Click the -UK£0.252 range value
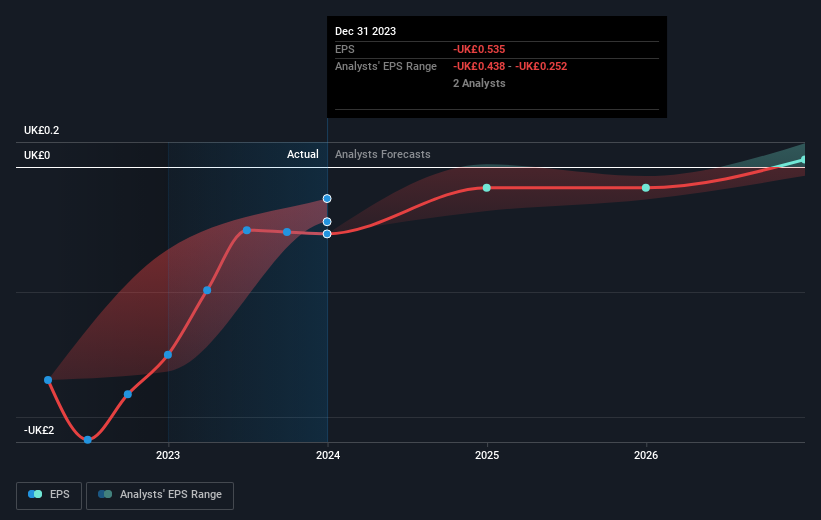This screenshot has width=821, height=520. click(541, 67)
